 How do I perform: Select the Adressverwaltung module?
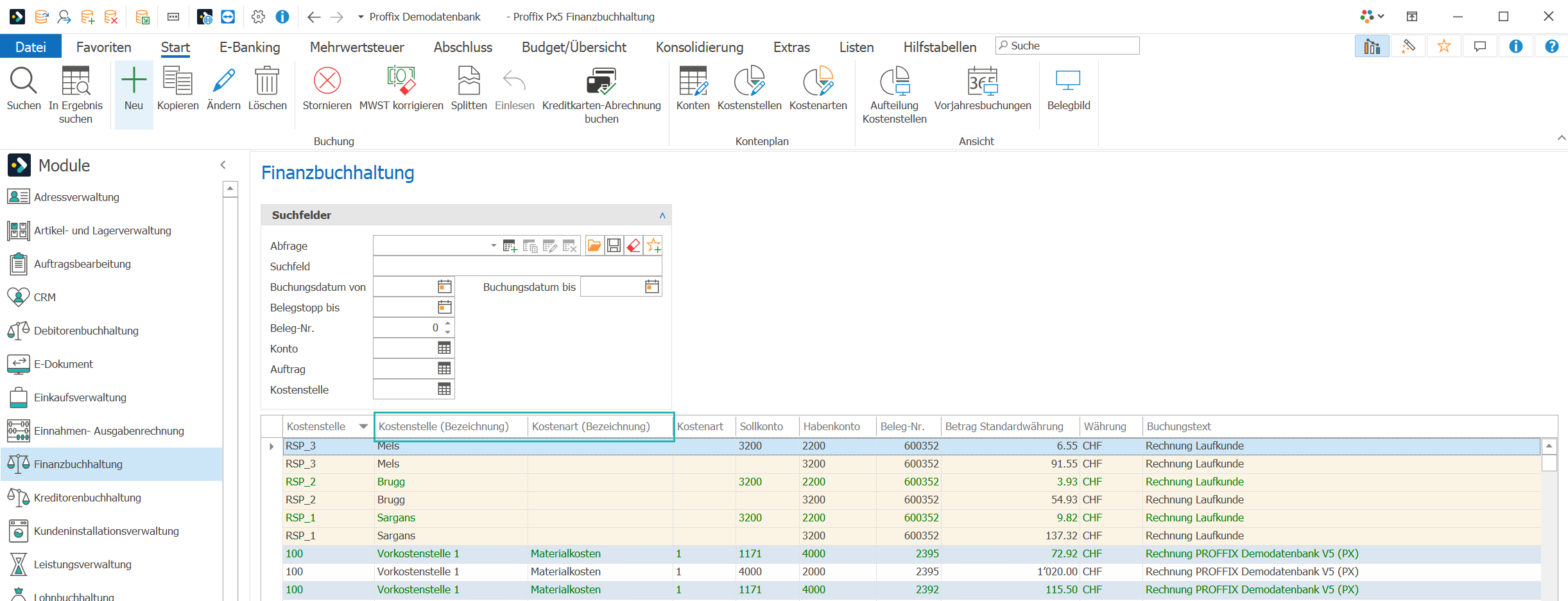coord(112,197)
